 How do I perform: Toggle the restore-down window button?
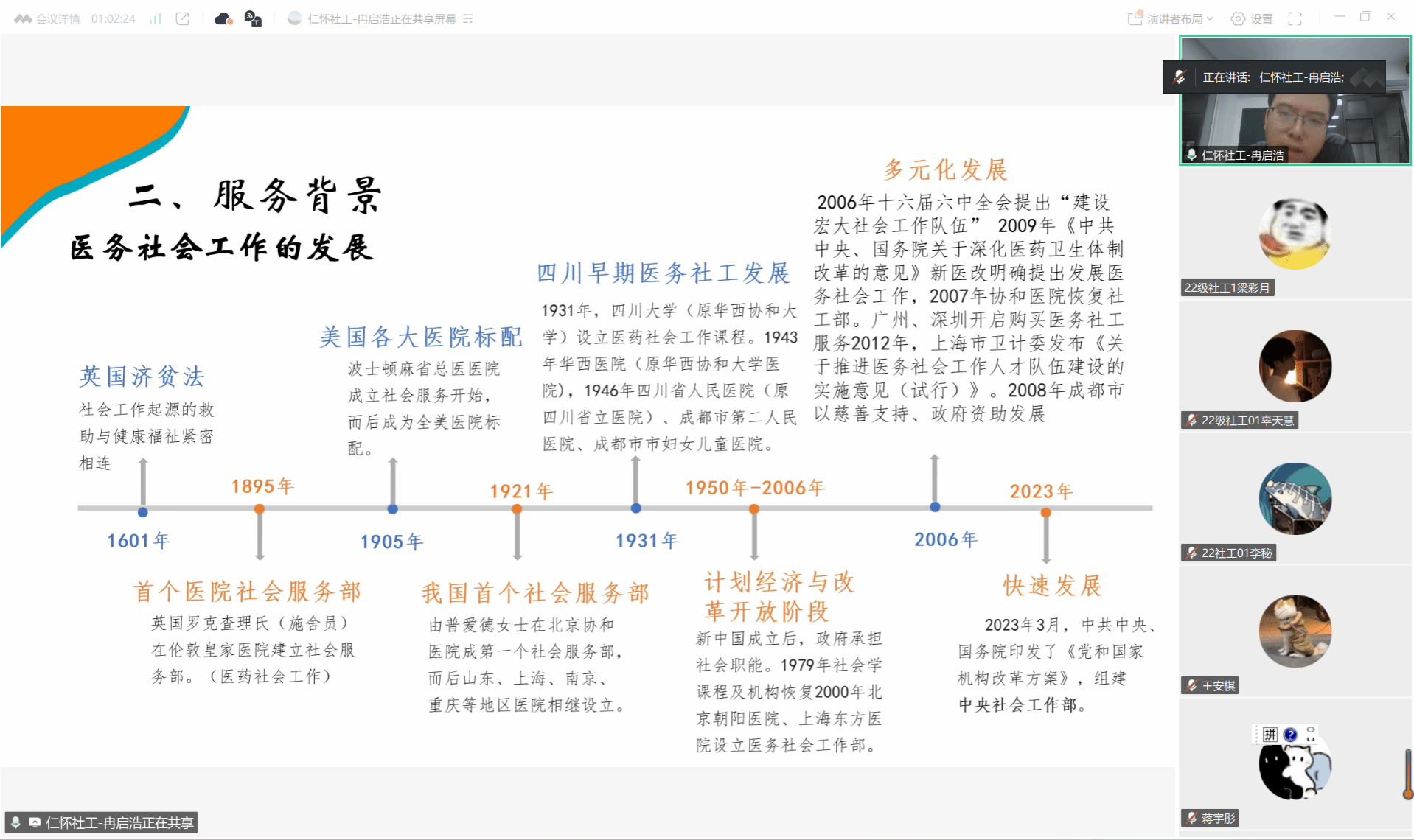1365,17
